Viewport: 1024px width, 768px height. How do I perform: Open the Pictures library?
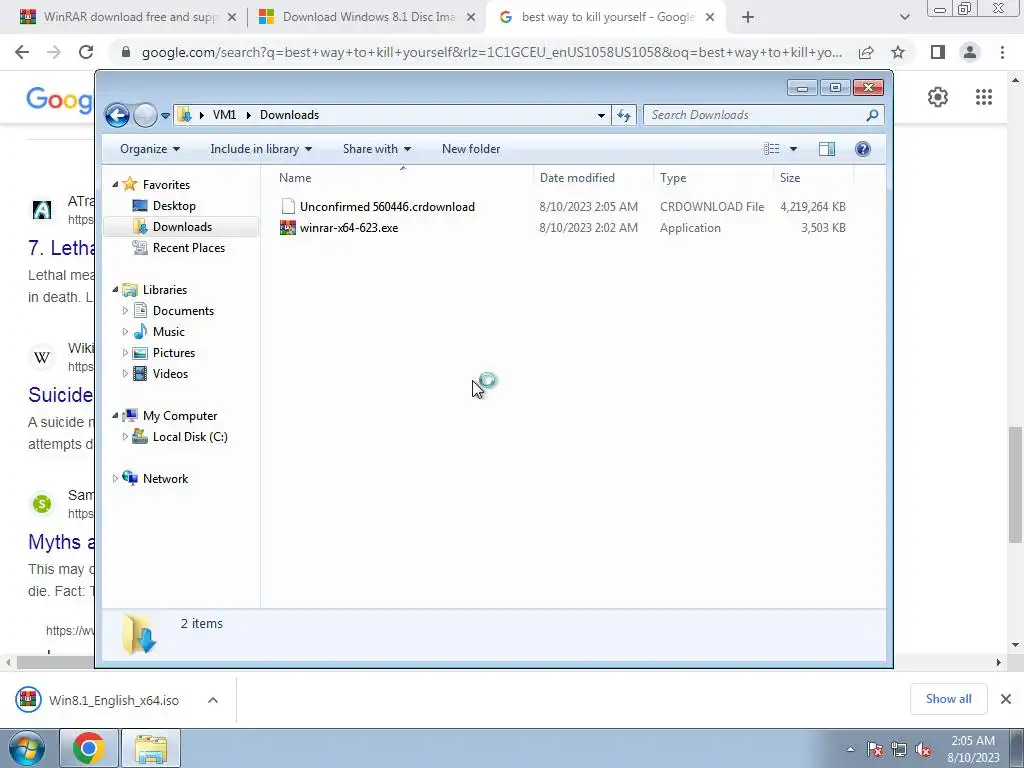[x=174, y=353]
